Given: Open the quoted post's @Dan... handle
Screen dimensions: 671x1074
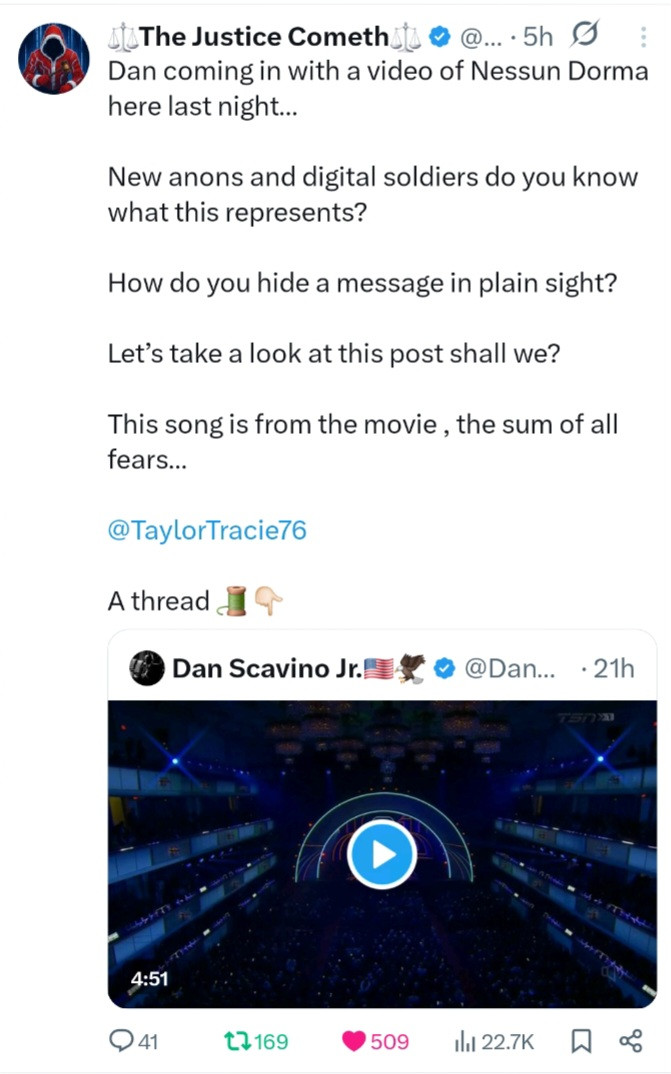Looking at the screenshot, I should click(506, 667).
